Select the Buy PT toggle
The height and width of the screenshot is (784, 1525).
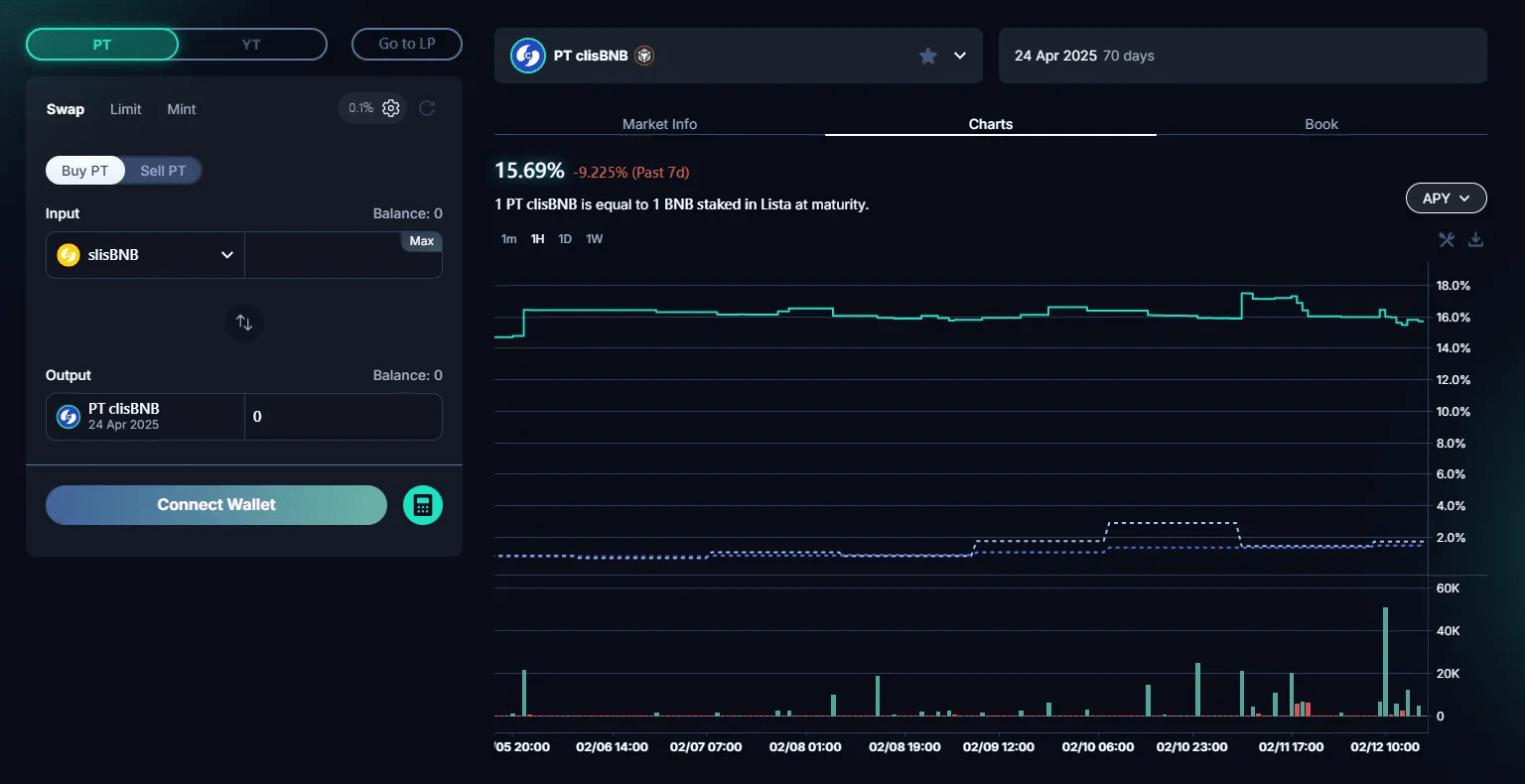85,171
